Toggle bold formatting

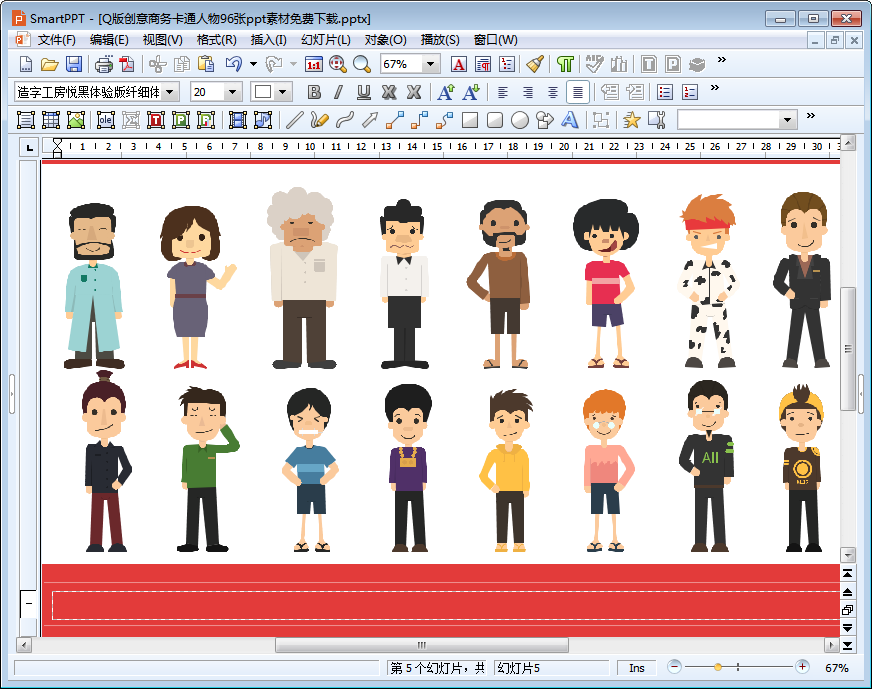[314, 92]
